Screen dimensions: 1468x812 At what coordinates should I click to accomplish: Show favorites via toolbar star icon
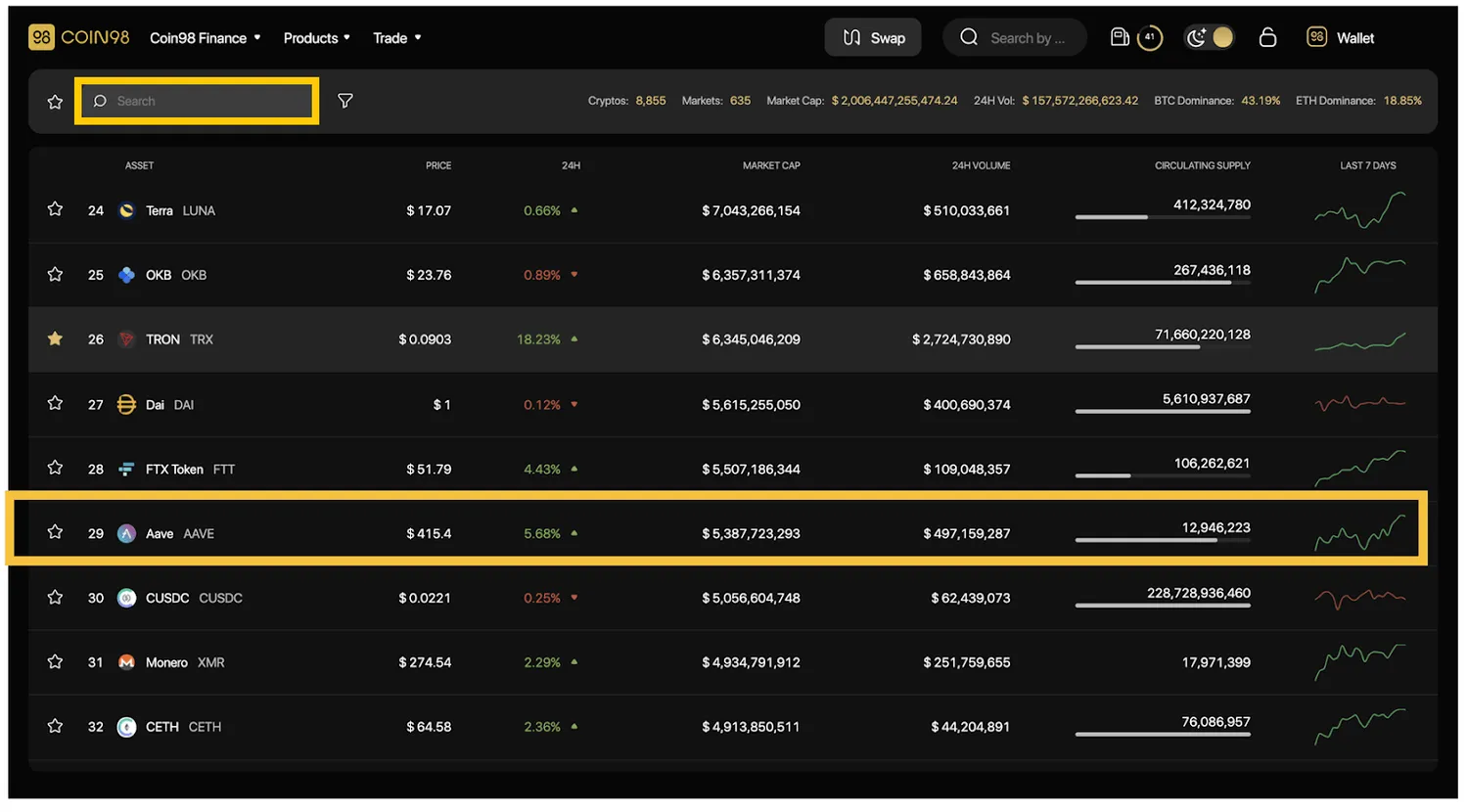55,102
